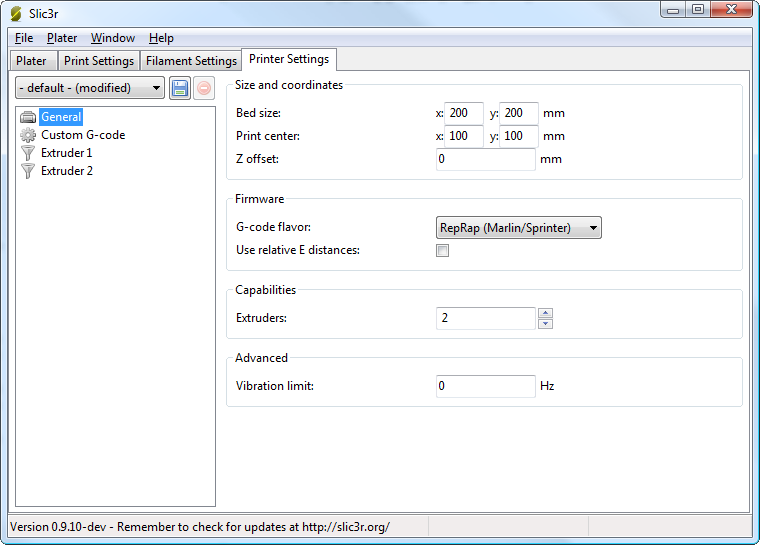The image size is (760, 545).
Task: Click the funnel icon beside Extruder 1
Action: pos(28,153)
